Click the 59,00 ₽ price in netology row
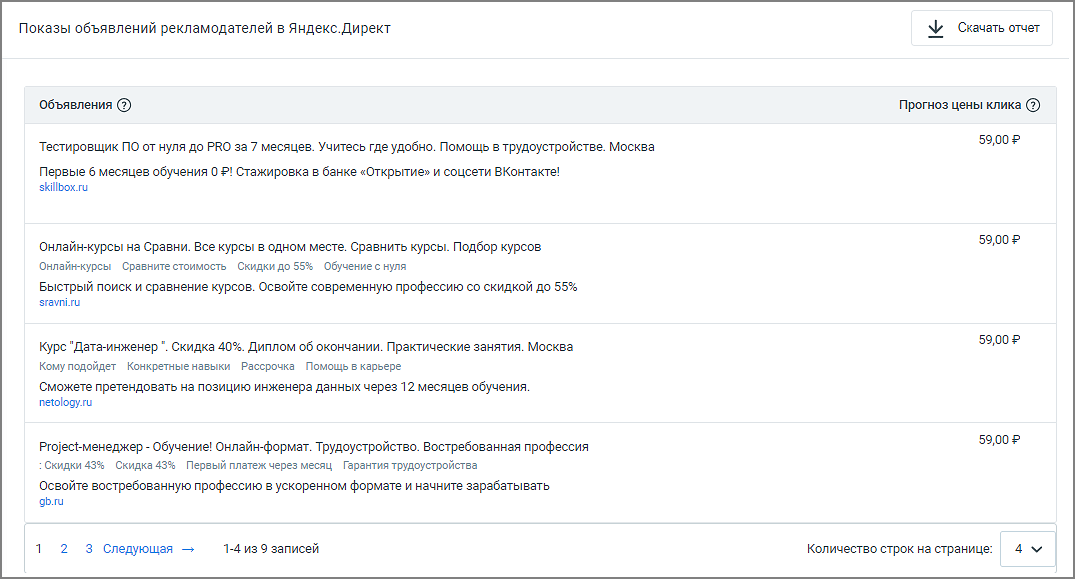 [999, 340]
